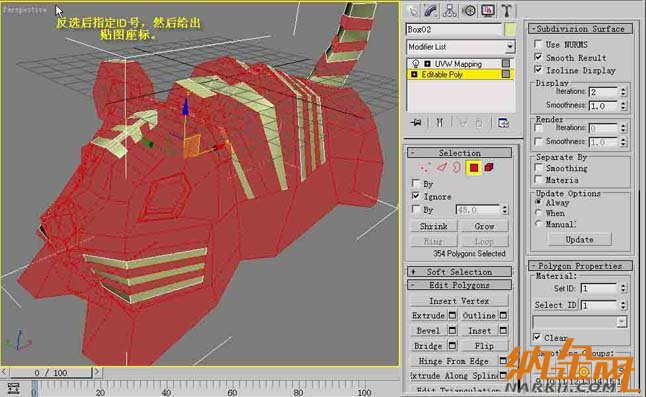Check Separate By Smoothing
646x397 pixels.
coord(538,168)
